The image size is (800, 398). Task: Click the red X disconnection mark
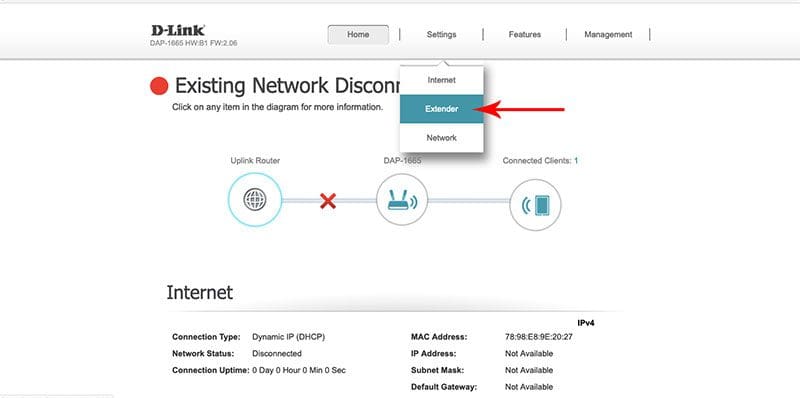point(328,201)
